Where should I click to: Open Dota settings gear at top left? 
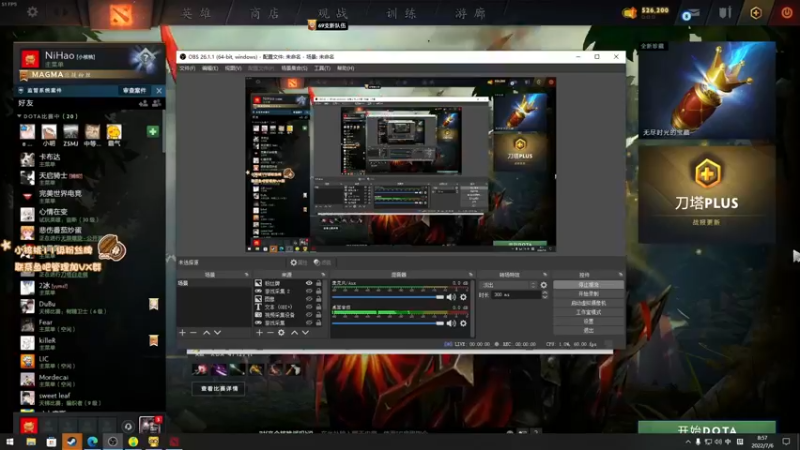coord(32,12)
